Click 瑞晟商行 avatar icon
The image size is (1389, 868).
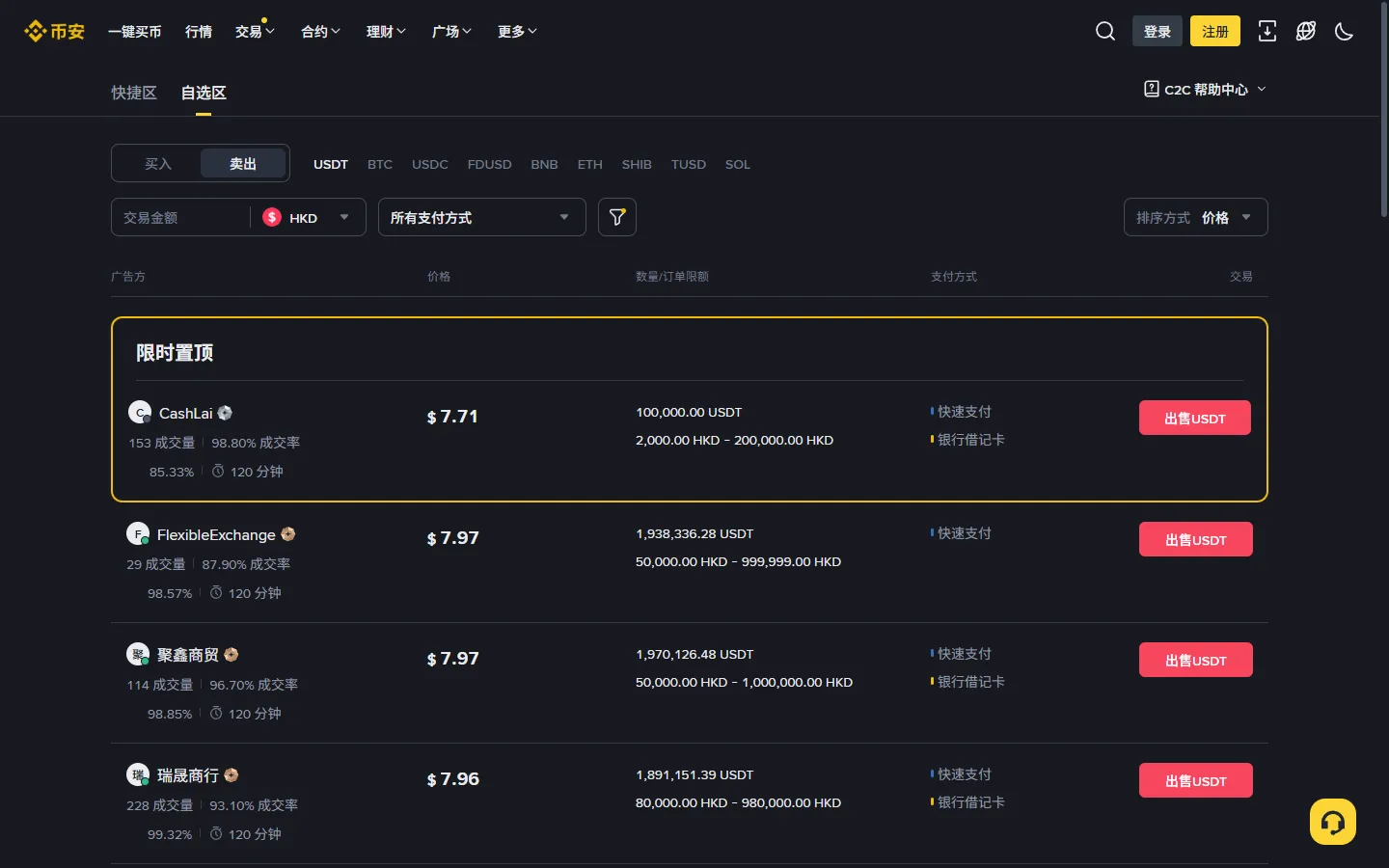click(x=138, y=775)
